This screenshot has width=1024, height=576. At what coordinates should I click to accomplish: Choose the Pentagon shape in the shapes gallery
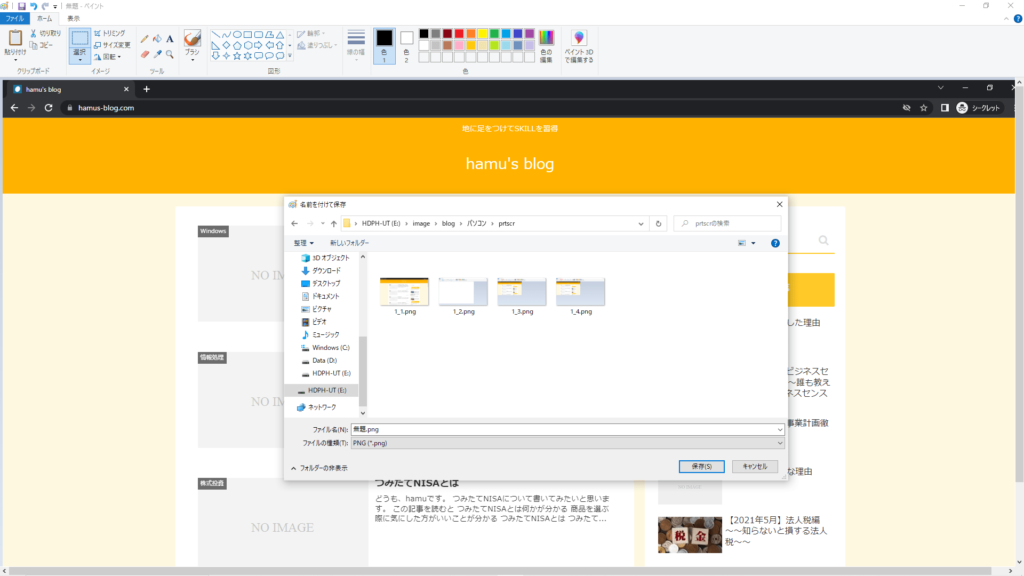(x=237, y=45)
